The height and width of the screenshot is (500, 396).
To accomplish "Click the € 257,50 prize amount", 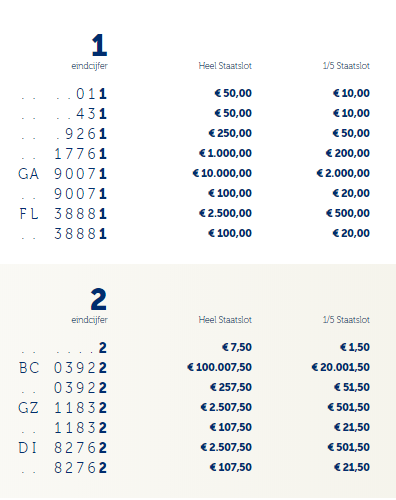I will 231,387.
